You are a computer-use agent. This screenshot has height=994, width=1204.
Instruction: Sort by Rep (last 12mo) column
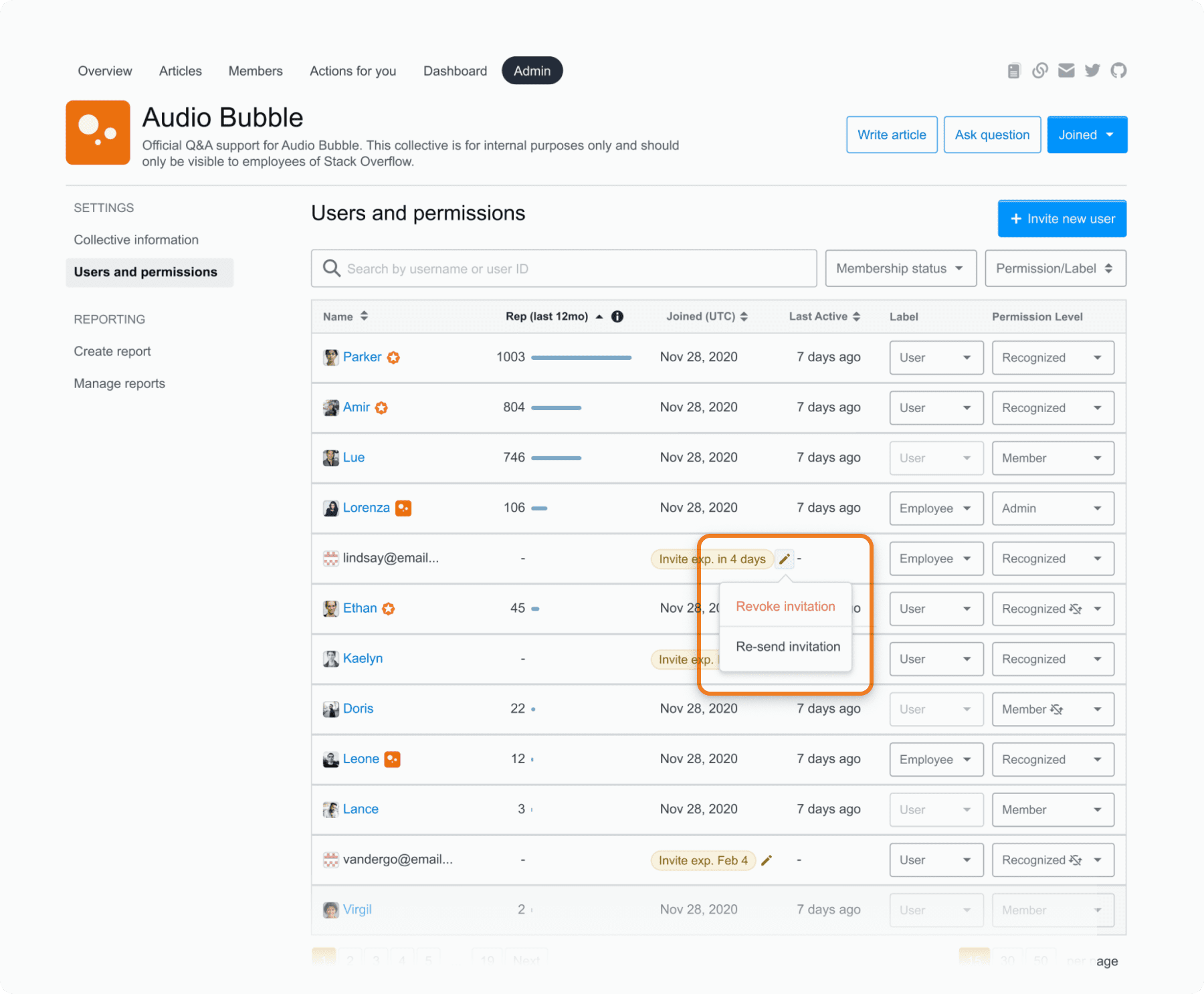pos(555,316)
